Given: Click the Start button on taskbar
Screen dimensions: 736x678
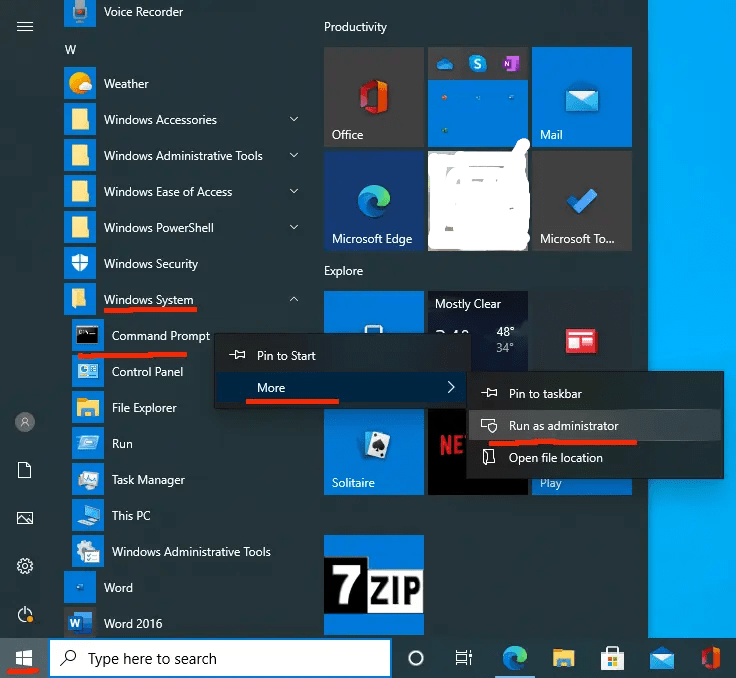Looking at the screenshot, I should coord(23,658).
